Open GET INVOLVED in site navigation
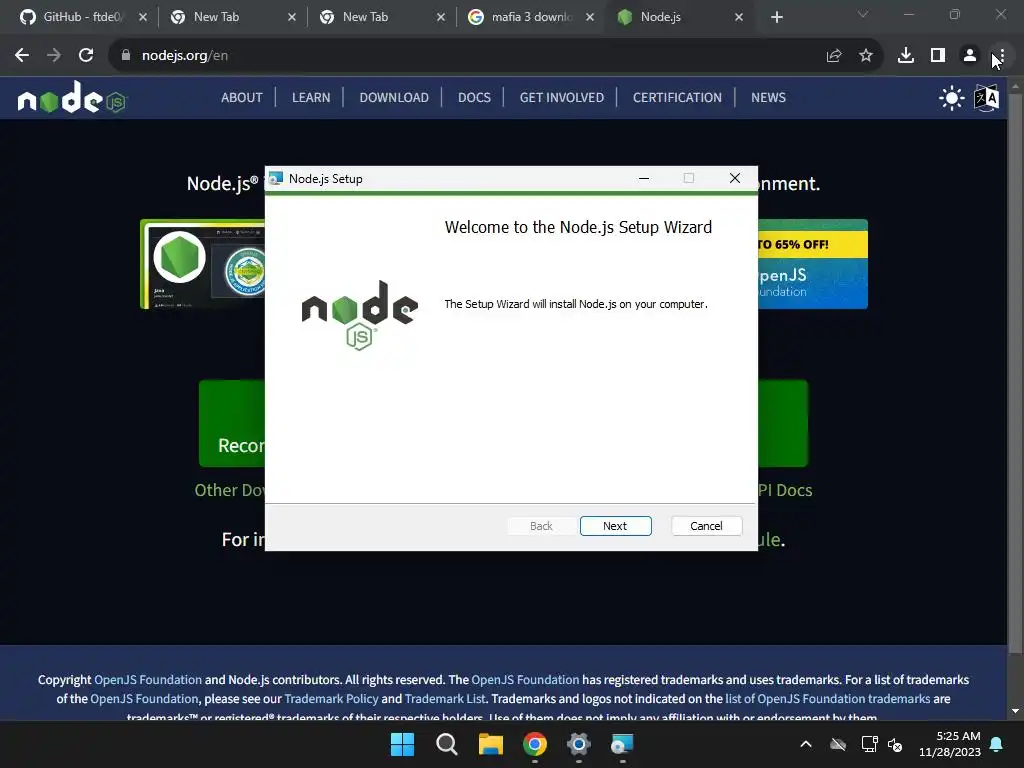The width and height of the screenshot is (1024, 768). coord(562,97)
